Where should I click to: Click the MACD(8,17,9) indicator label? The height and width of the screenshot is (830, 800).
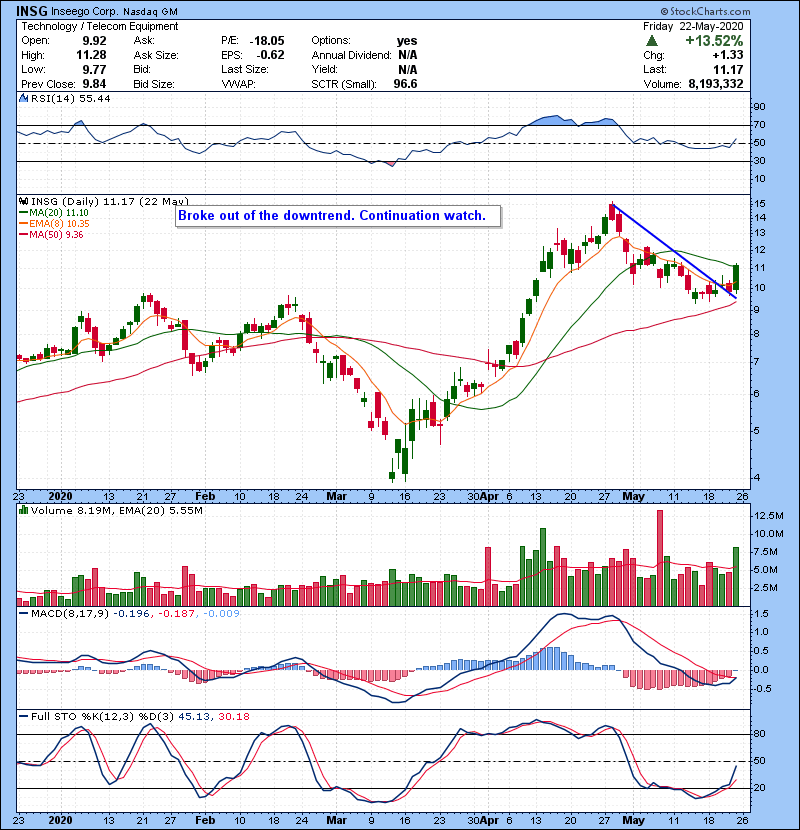click(x=69, y=613)
